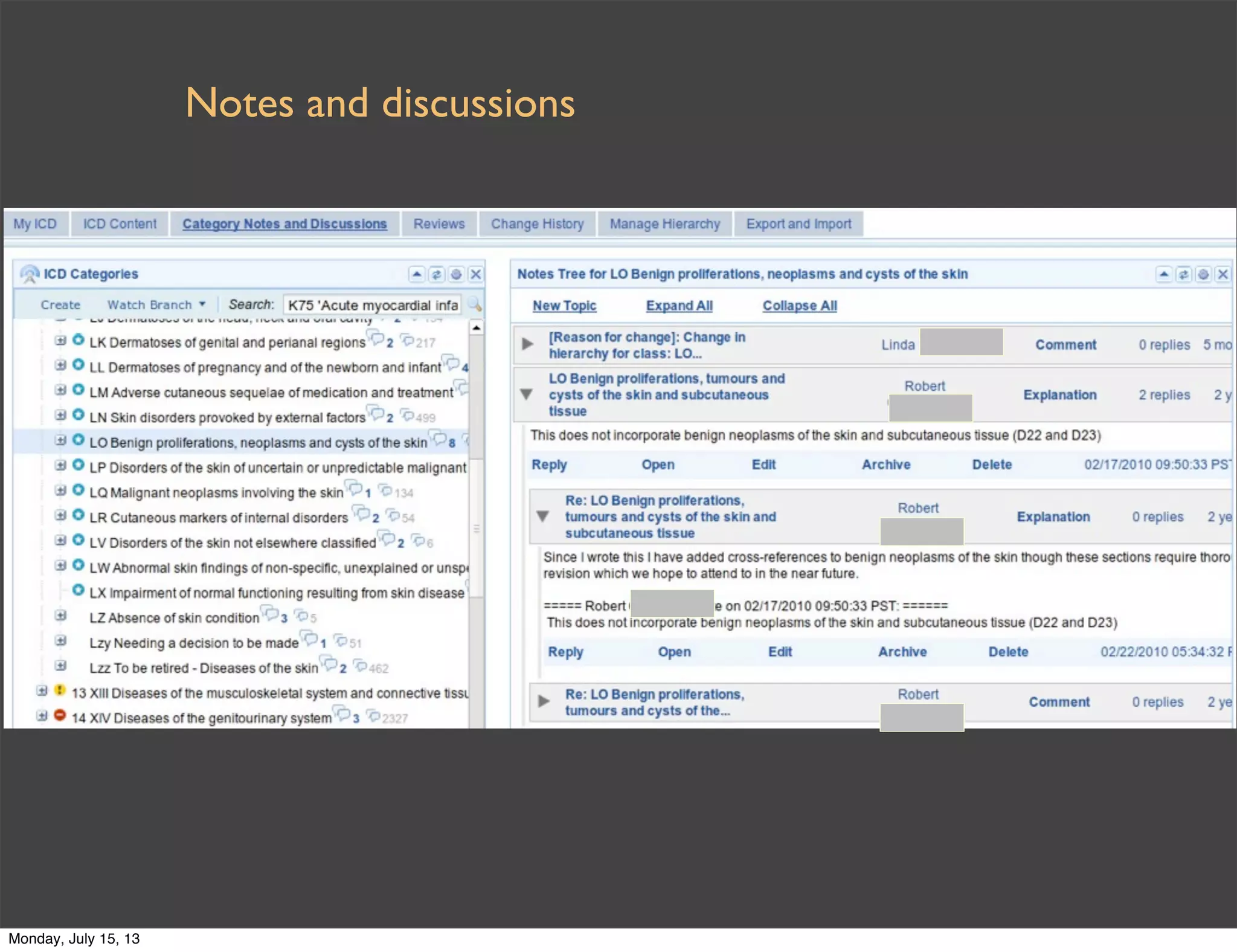Image resolution: width=1237 pixels, height=952 pixels.
Task: Click Expand All link
Action: coord(680,306)
